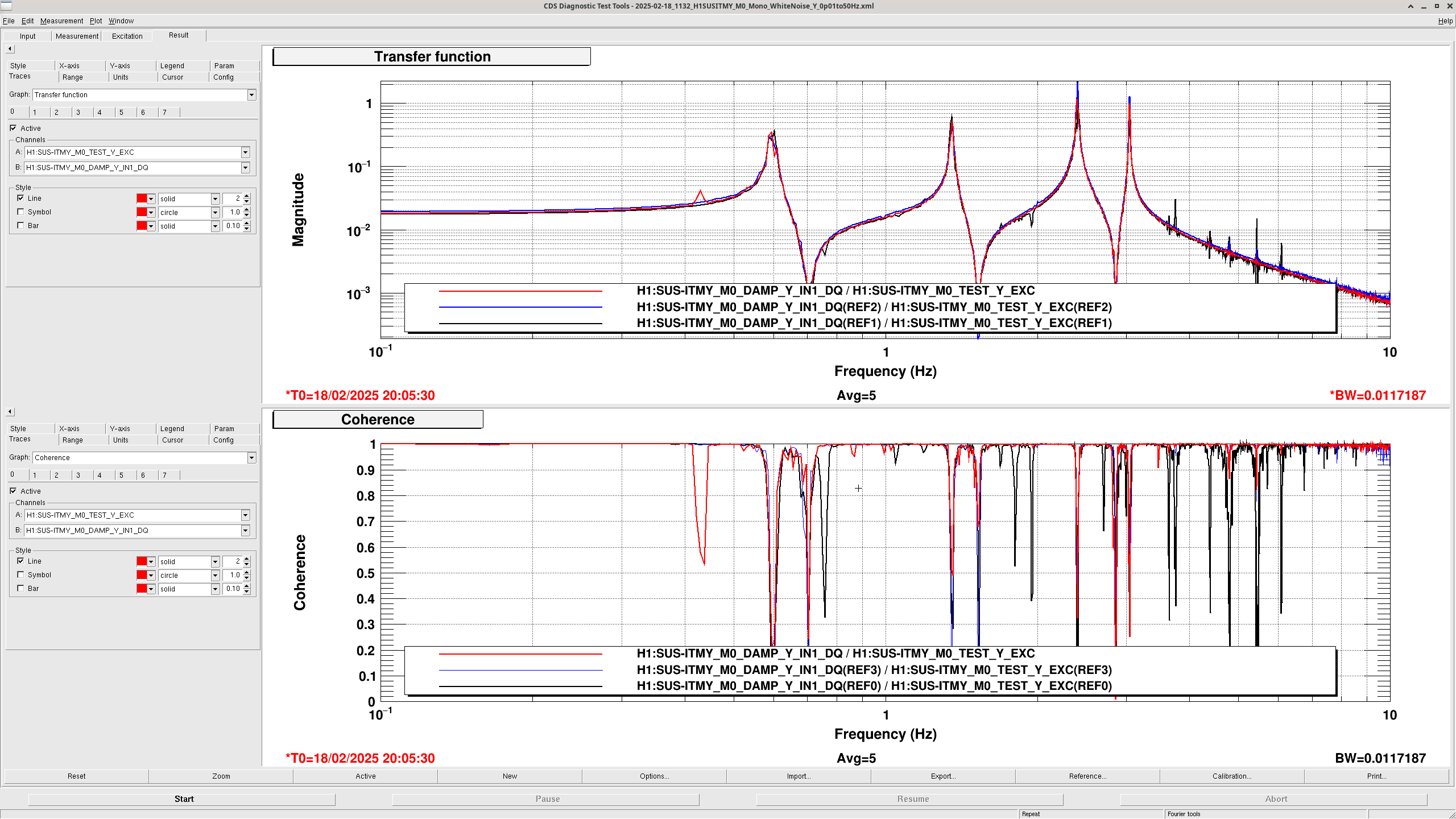Collapse the lower plot options panel arrow
This screenshot has width=1456, height=819.
[10, 412]
